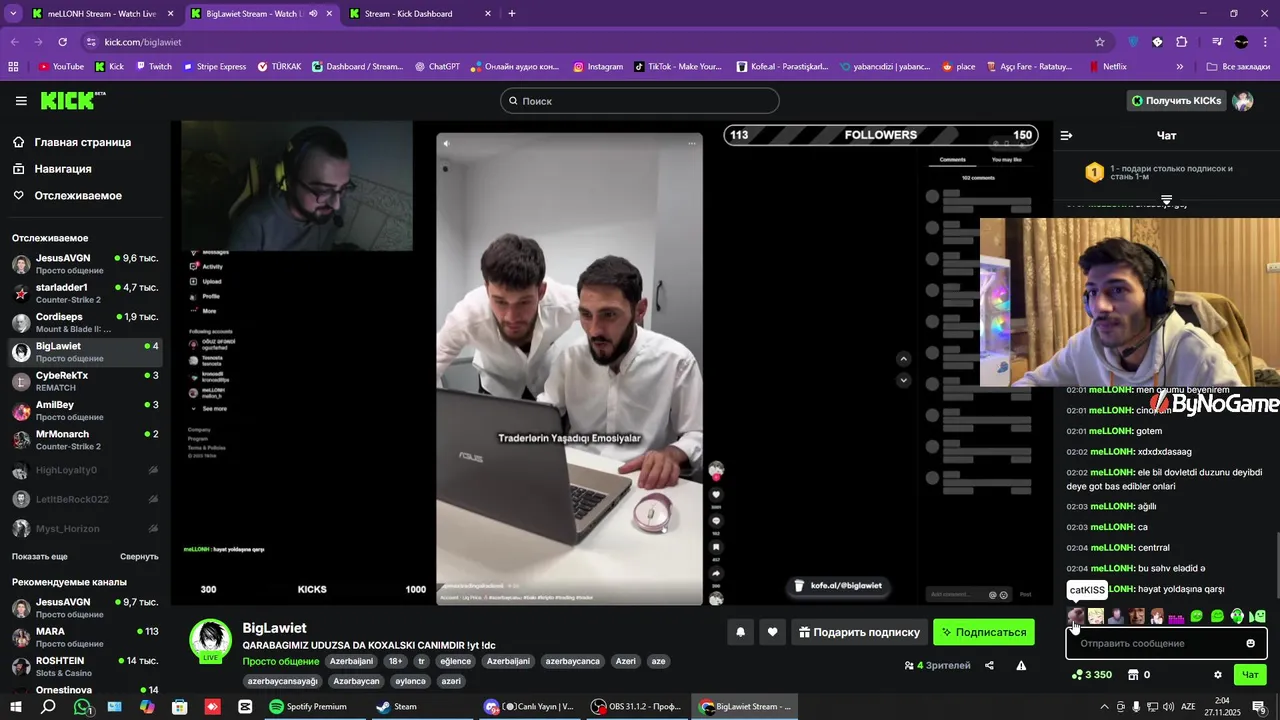Expand bookmarks overflow chevron
This screenshot has width=1280, height=720.
pyautogui.click(x=1179, y=67)
